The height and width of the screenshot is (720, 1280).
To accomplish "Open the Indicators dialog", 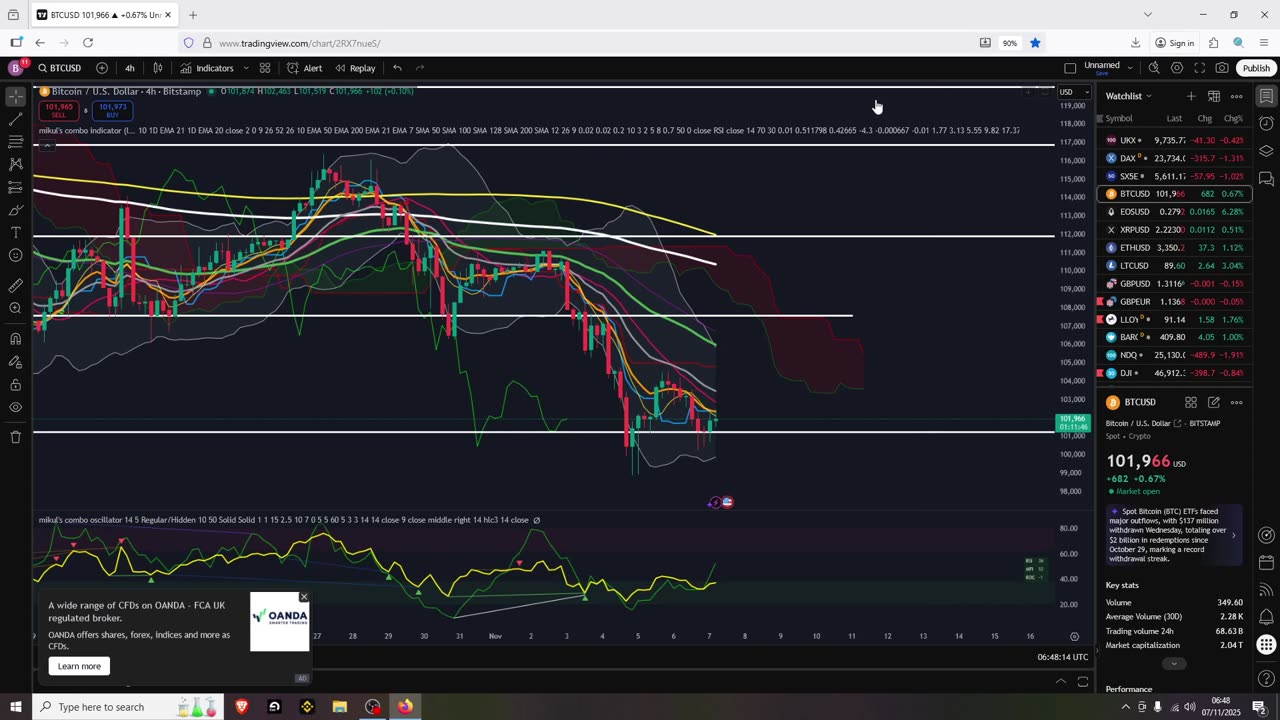I will coord(207,68).
